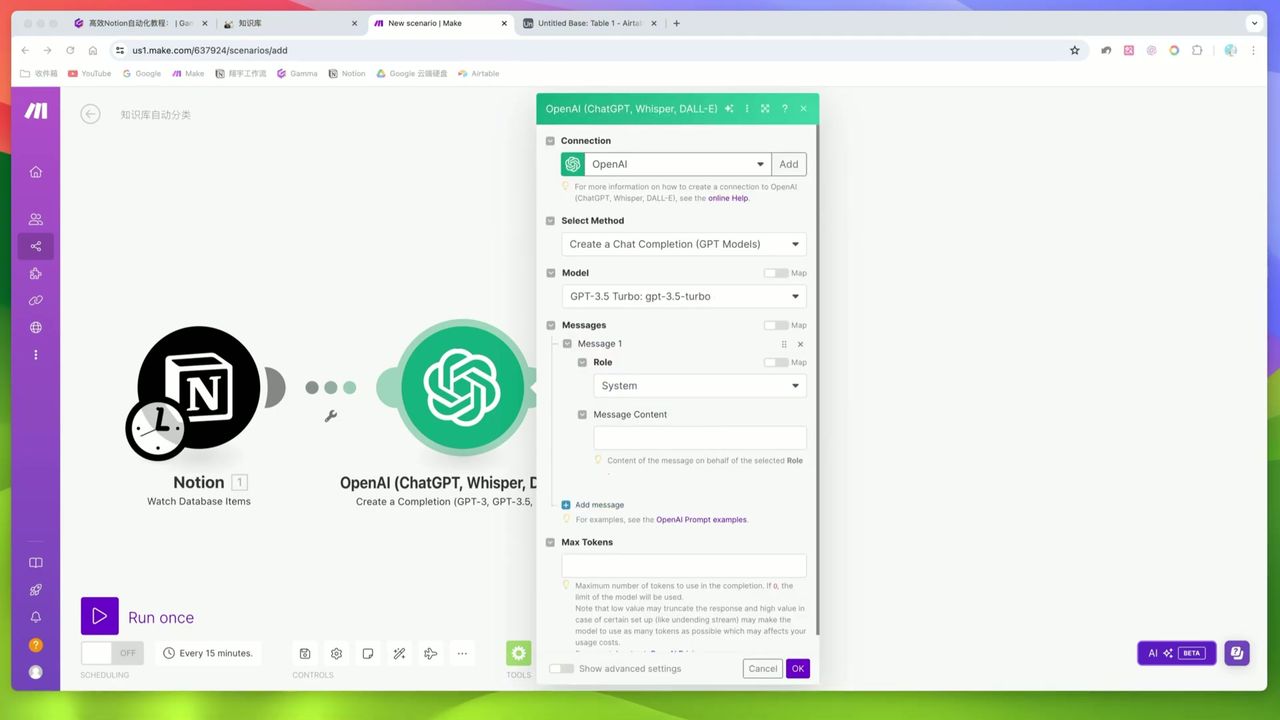This screenshot has width=1280, height=720.
Task: Toggle the scheduling ON/OFF switch
Action: [x=112, y=653]
